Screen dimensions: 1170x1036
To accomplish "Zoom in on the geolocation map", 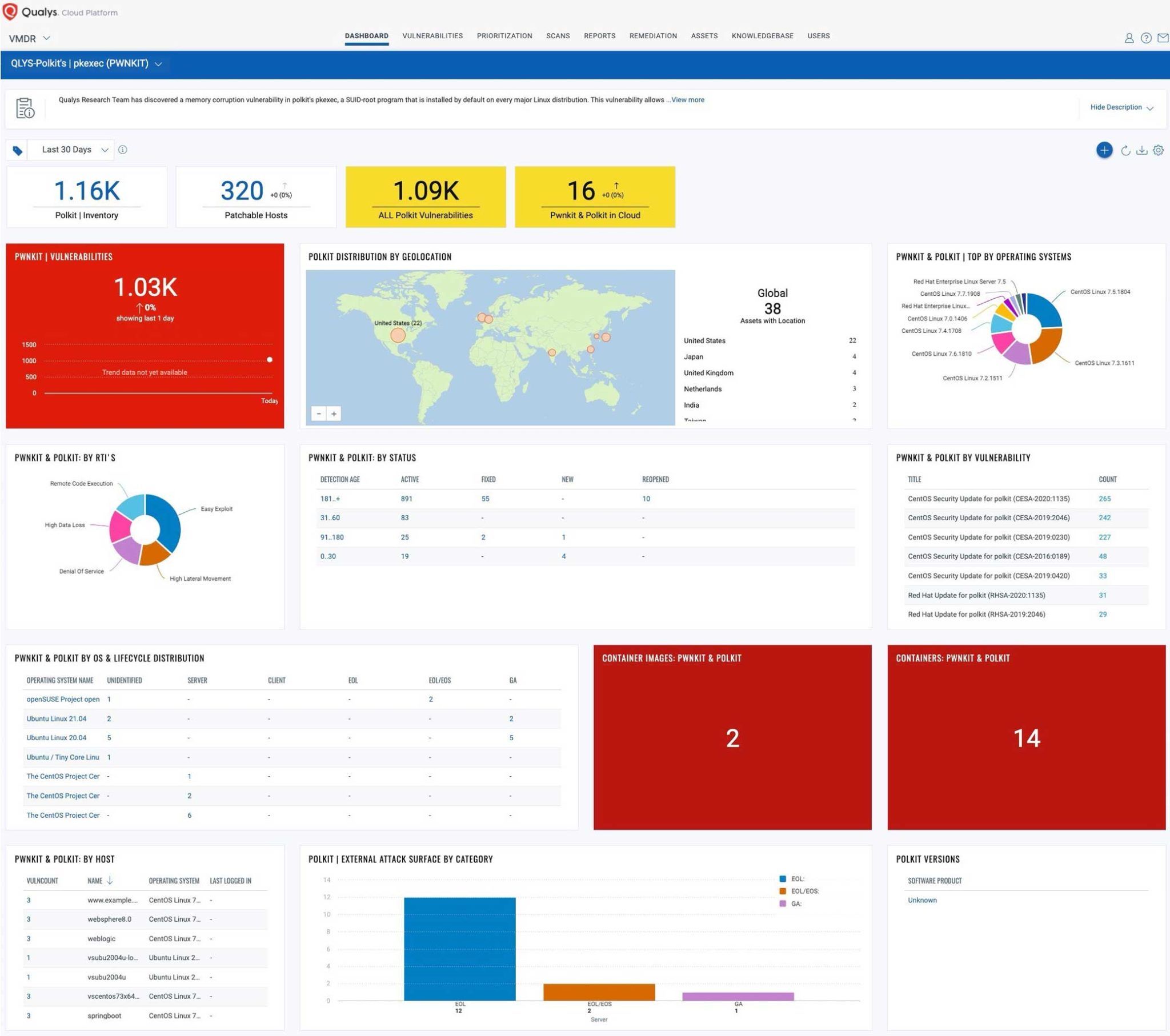I will [334, 413].
